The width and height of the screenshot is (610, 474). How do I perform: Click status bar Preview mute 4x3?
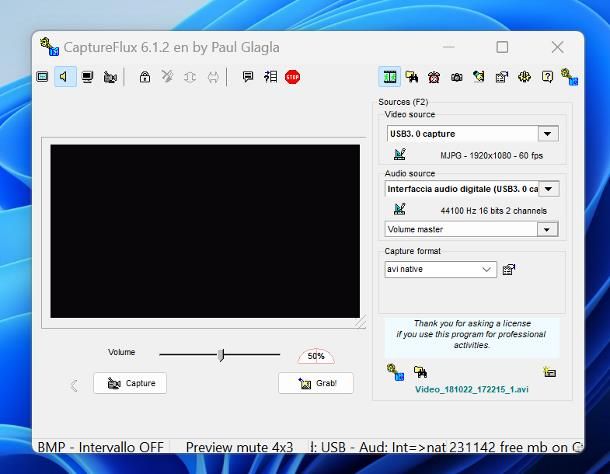239,447
